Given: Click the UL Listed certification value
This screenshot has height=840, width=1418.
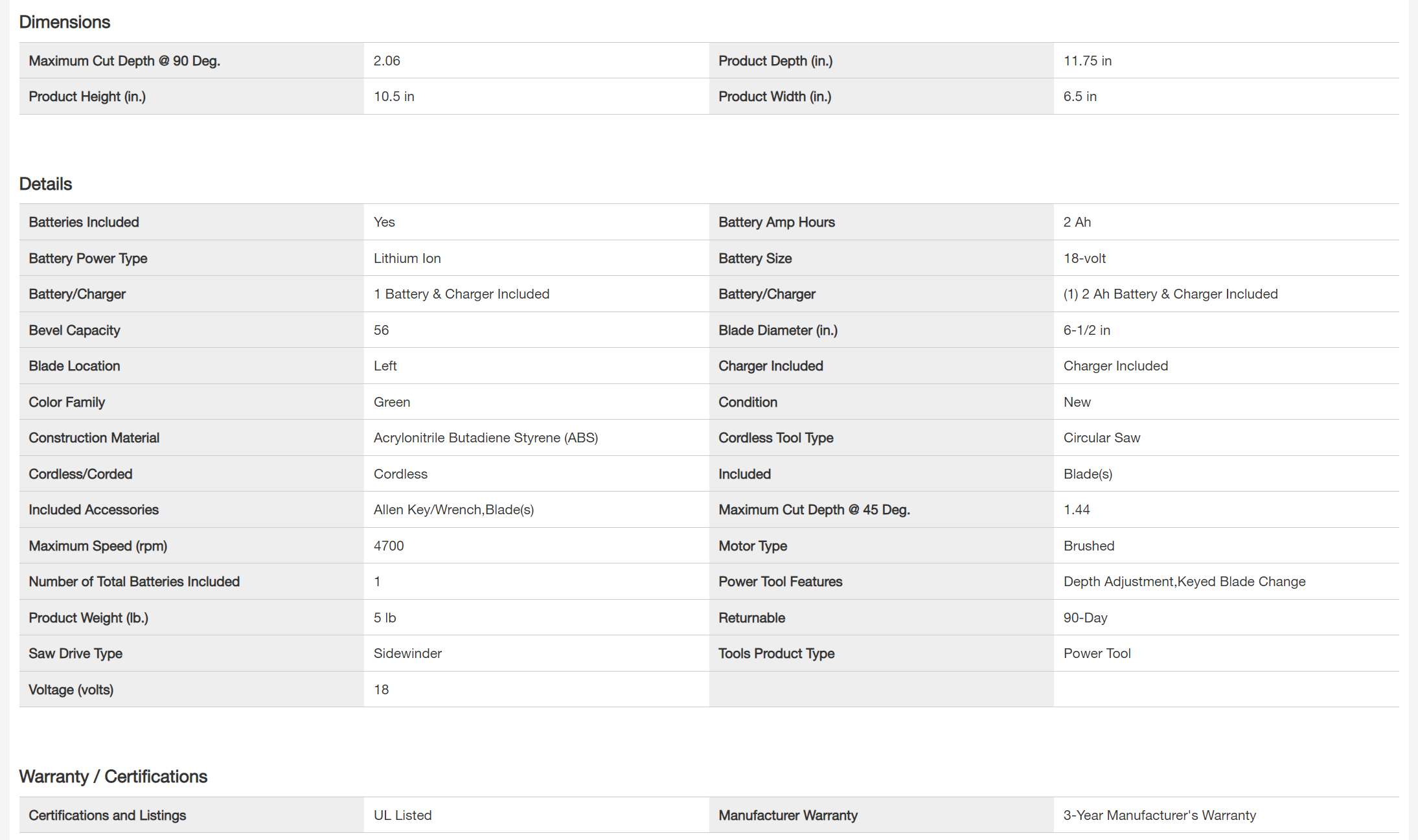Looking at the screenshot, I should 402,815.
